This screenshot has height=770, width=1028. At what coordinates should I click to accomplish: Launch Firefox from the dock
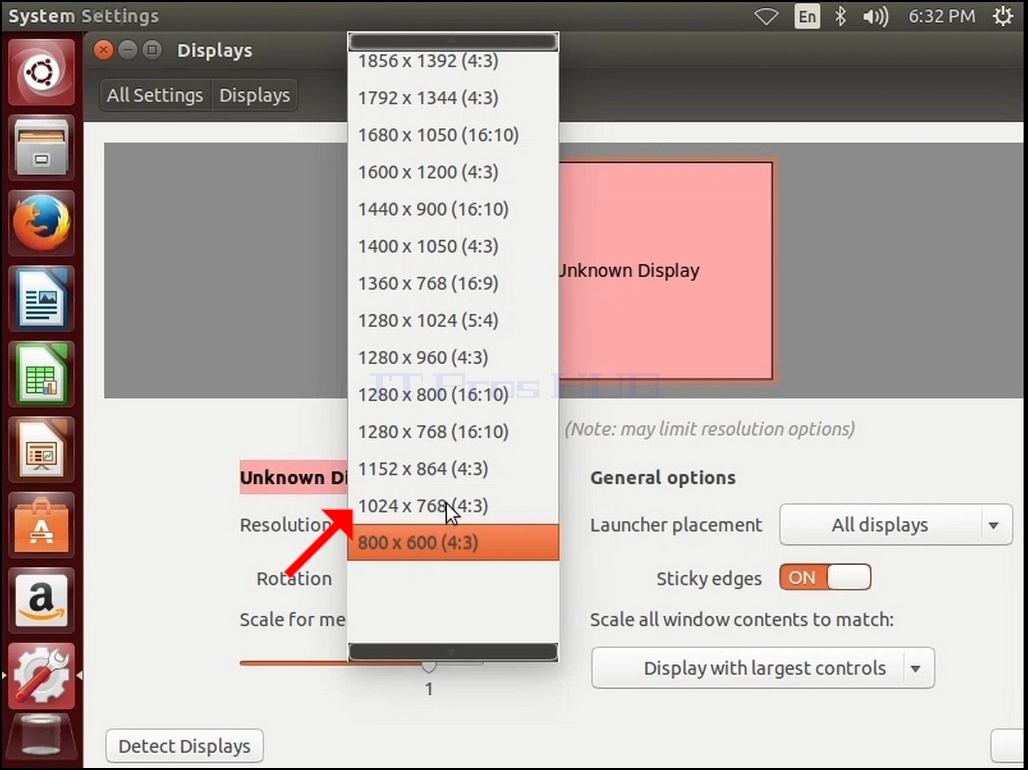[x=41, y=223]
